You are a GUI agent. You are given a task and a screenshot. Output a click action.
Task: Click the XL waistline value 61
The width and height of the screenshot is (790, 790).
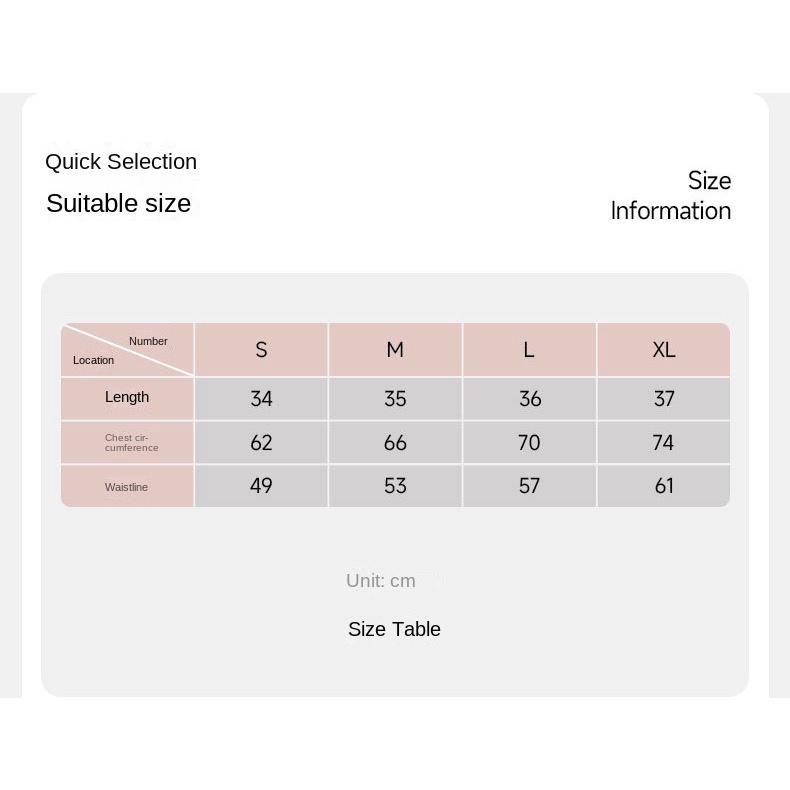click(x=664, y=486)
